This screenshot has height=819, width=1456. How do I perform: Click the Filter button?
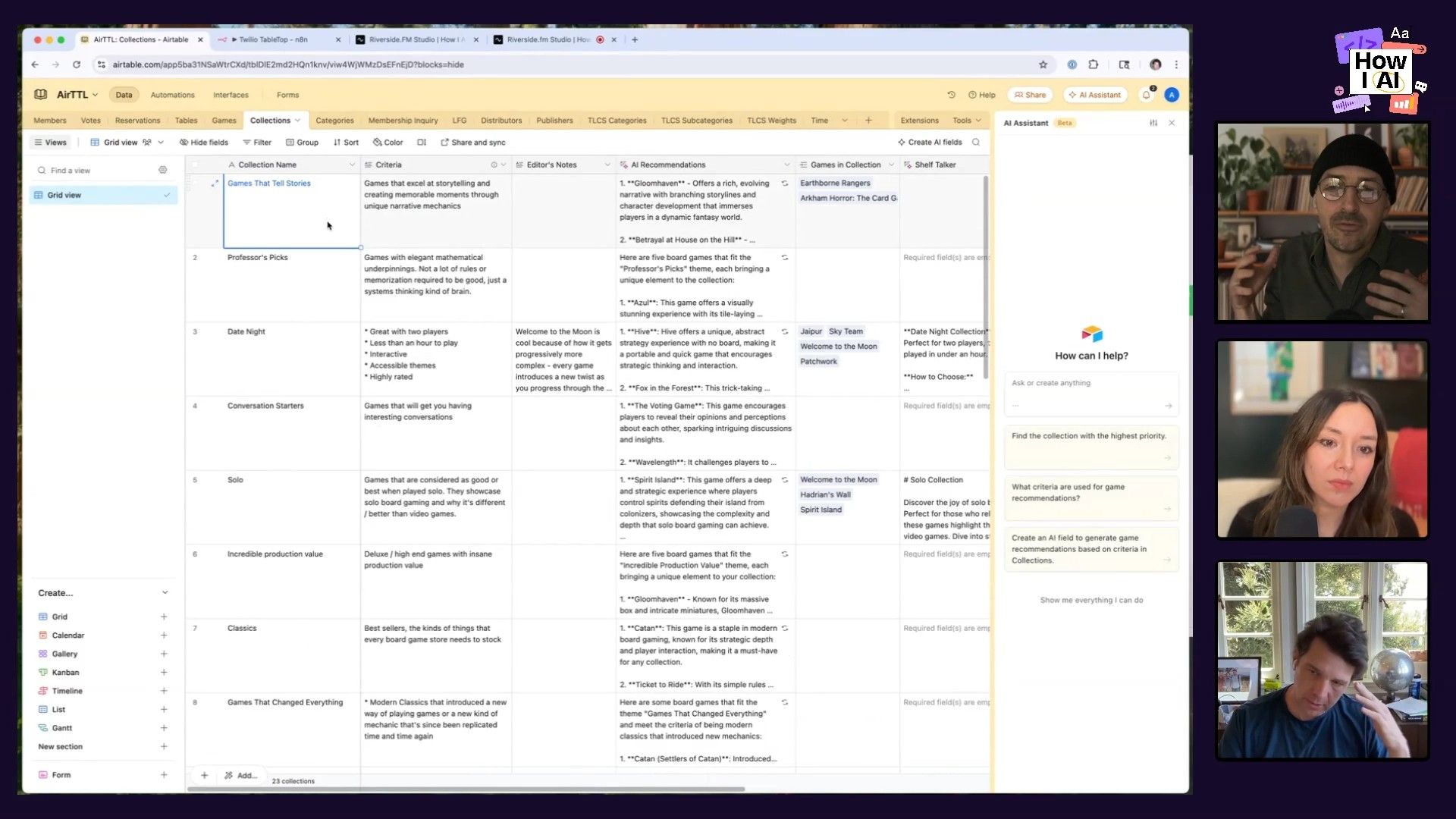(256, 143)
